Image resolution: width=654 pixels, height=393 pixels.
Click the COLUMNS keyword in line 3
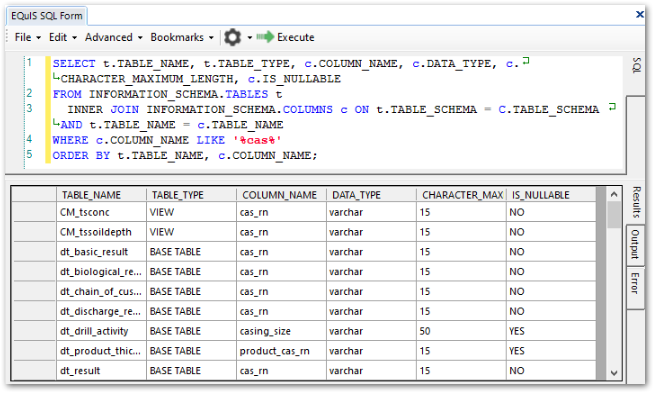[x=308, y=110]
